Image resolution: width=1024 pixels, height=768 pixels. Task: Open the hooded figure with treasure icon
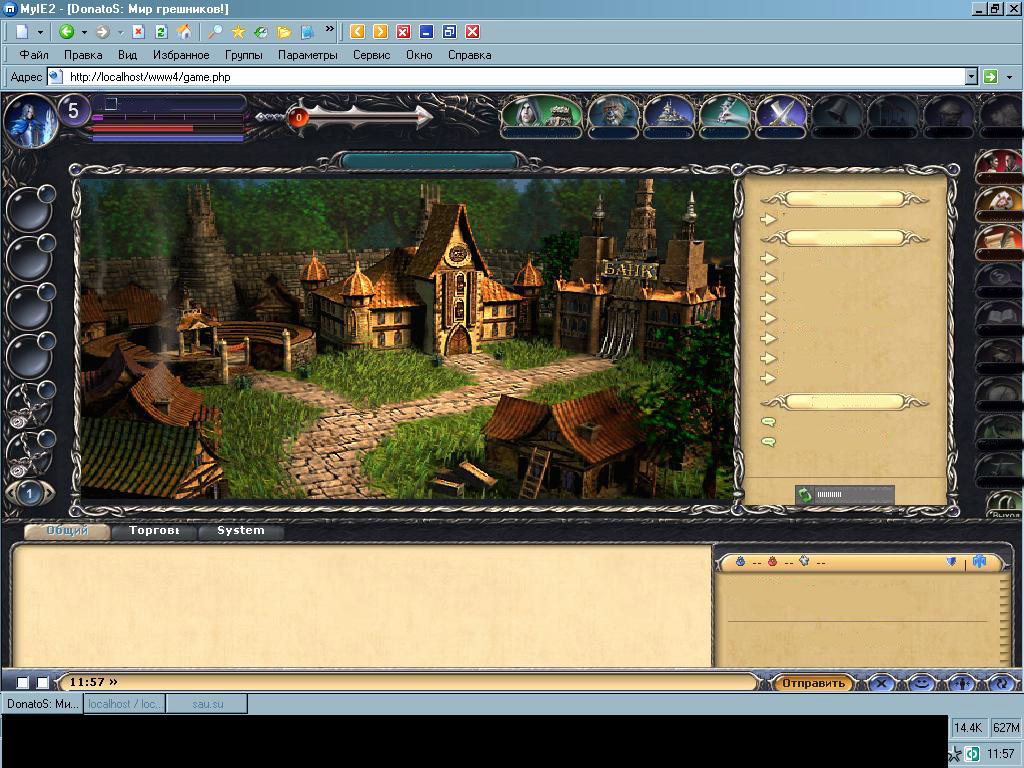(541, 113)
